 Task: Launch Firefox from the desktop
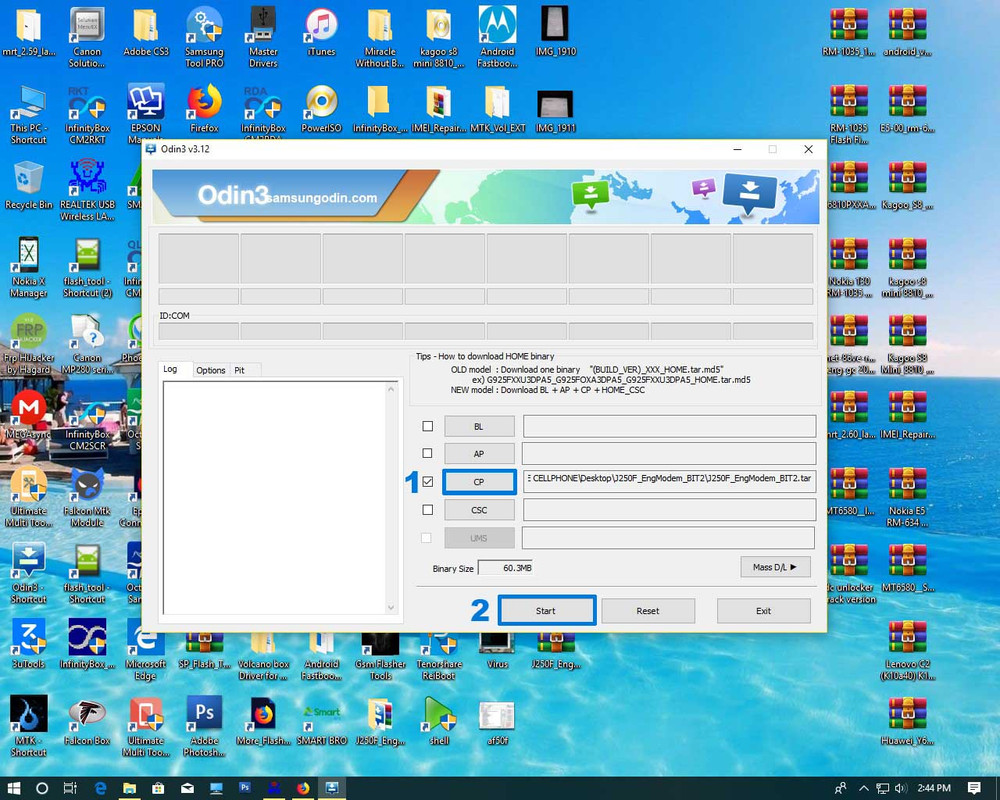point(204,108)
